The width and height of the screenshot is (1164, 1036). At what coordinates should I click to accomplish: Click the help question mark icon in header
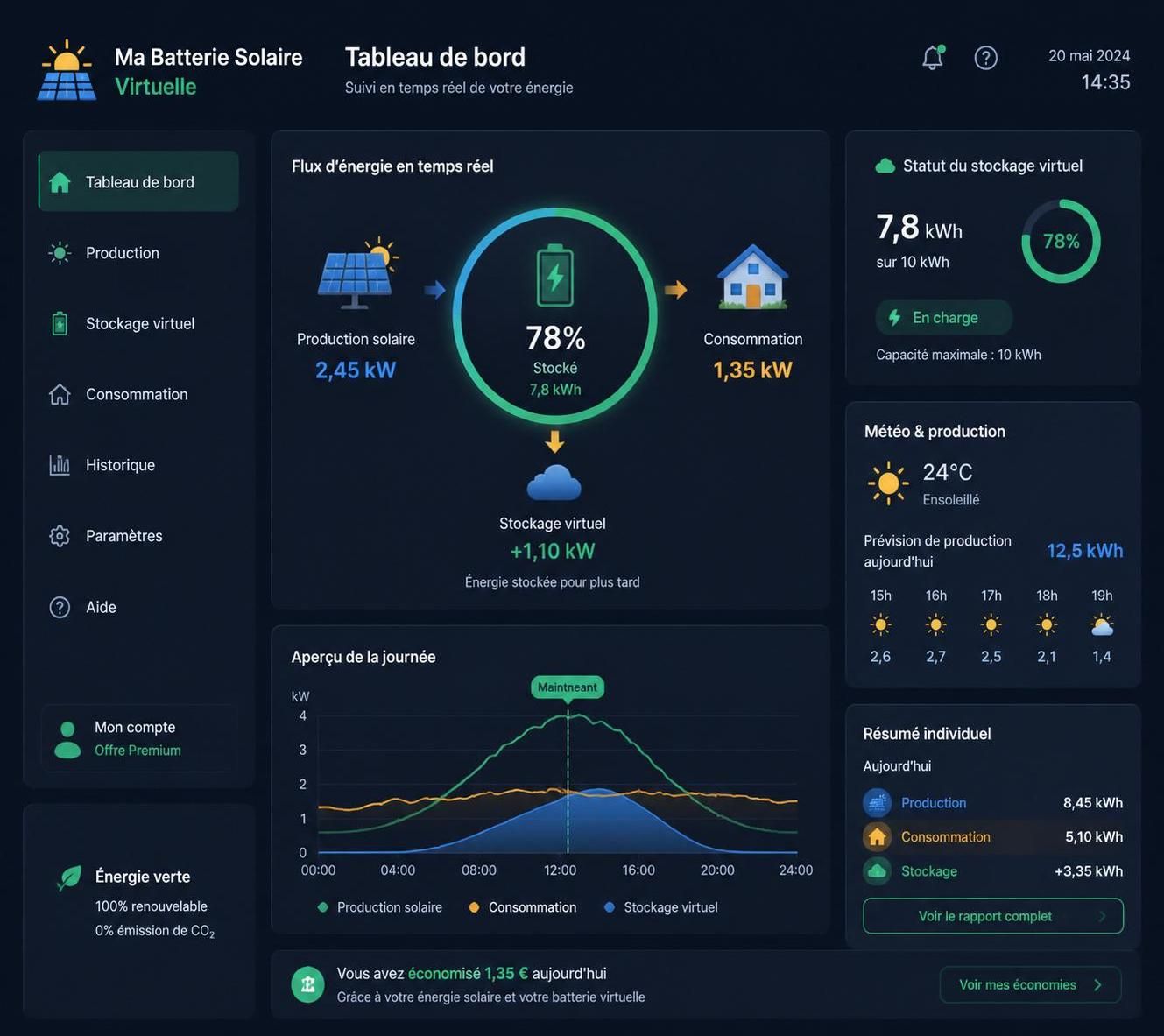click(986, 58)
